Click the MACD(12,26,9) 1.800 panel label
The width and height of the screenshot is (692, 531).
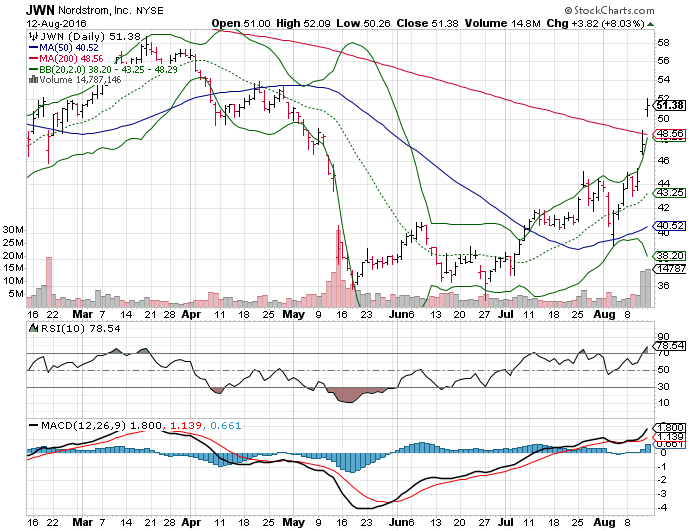(x=101, y=426)
